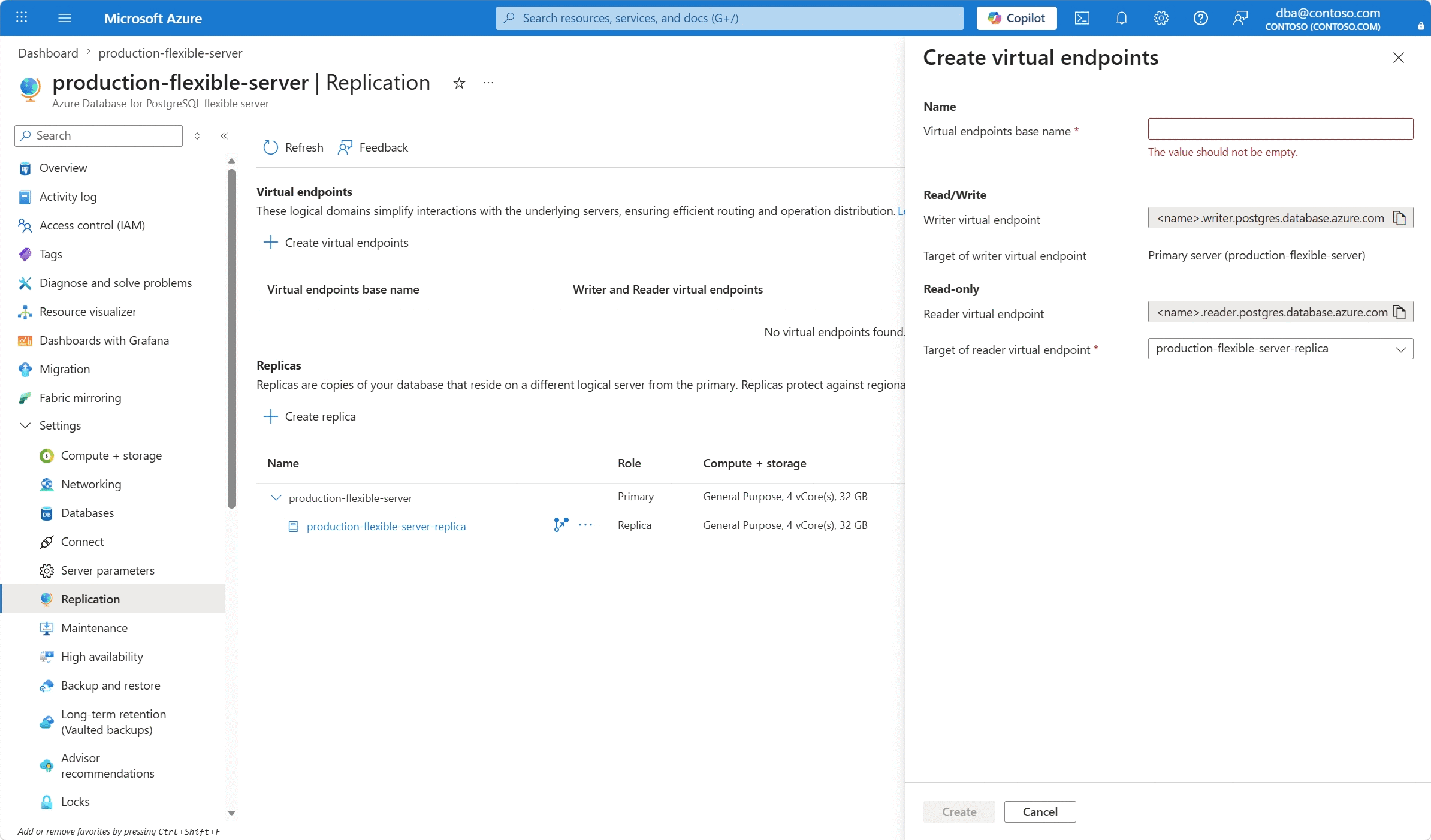Open the top bar feedback icon
Viewport: 1431px width, 840px height.
pyautogui.click(x=1240, y=18)
